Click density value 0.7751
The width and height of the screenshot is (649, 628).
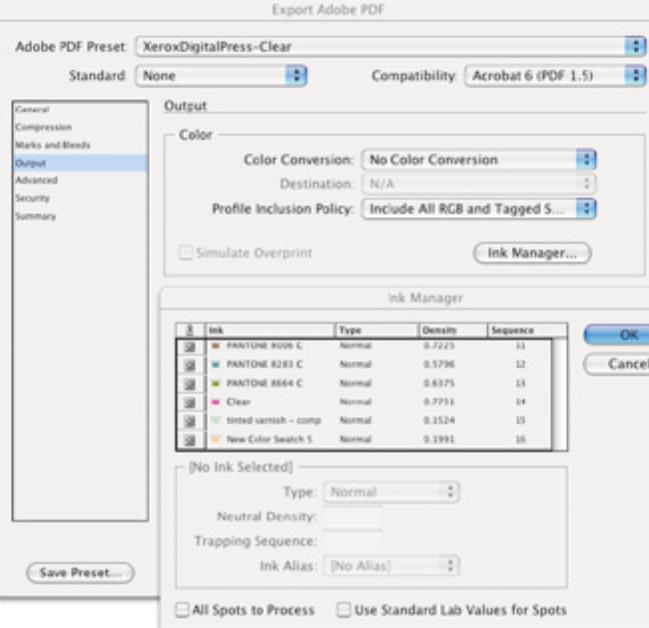[x=439, y=402]
